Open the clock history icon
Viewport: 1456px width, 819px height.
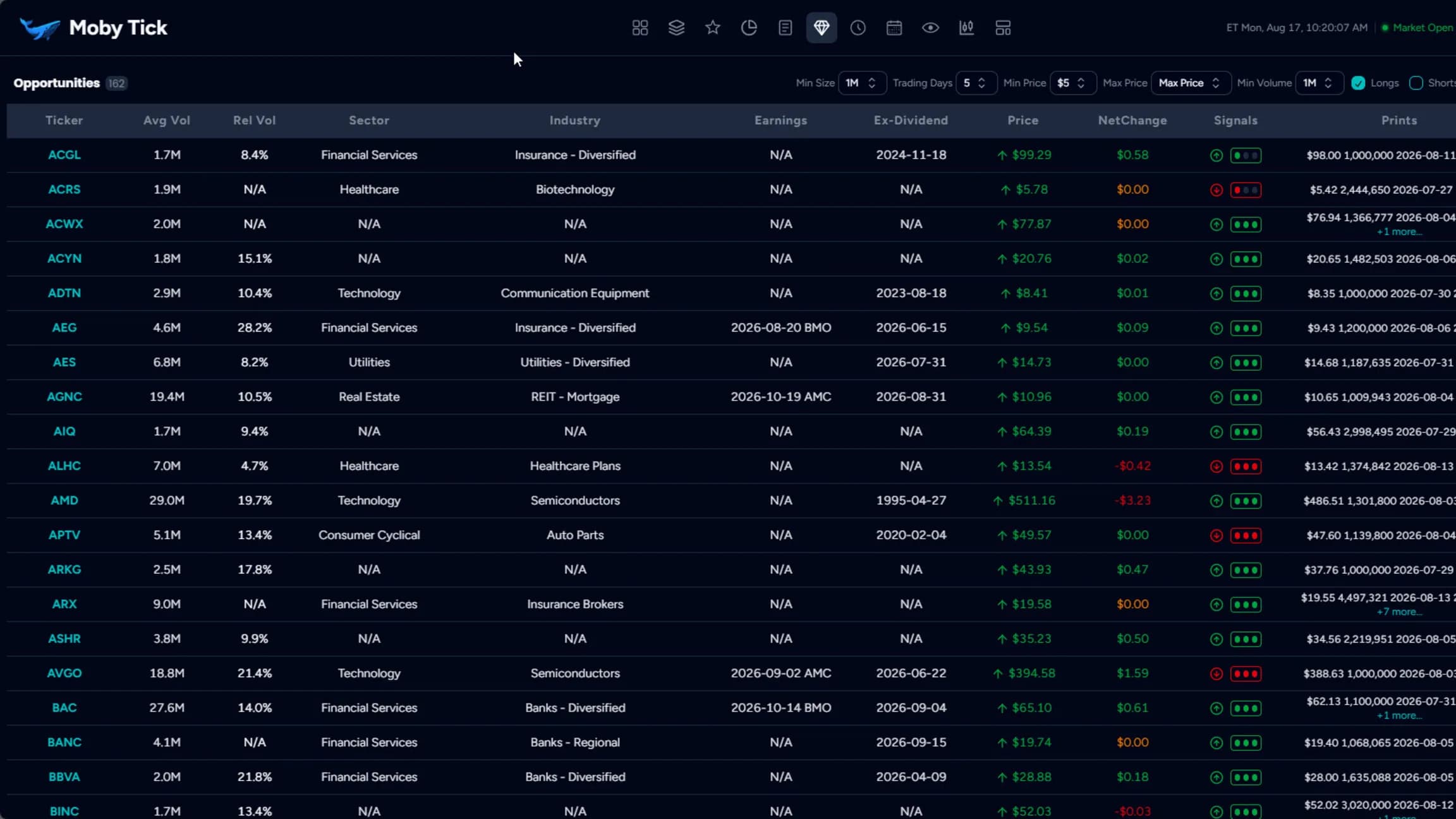click(x=858, y=28)
